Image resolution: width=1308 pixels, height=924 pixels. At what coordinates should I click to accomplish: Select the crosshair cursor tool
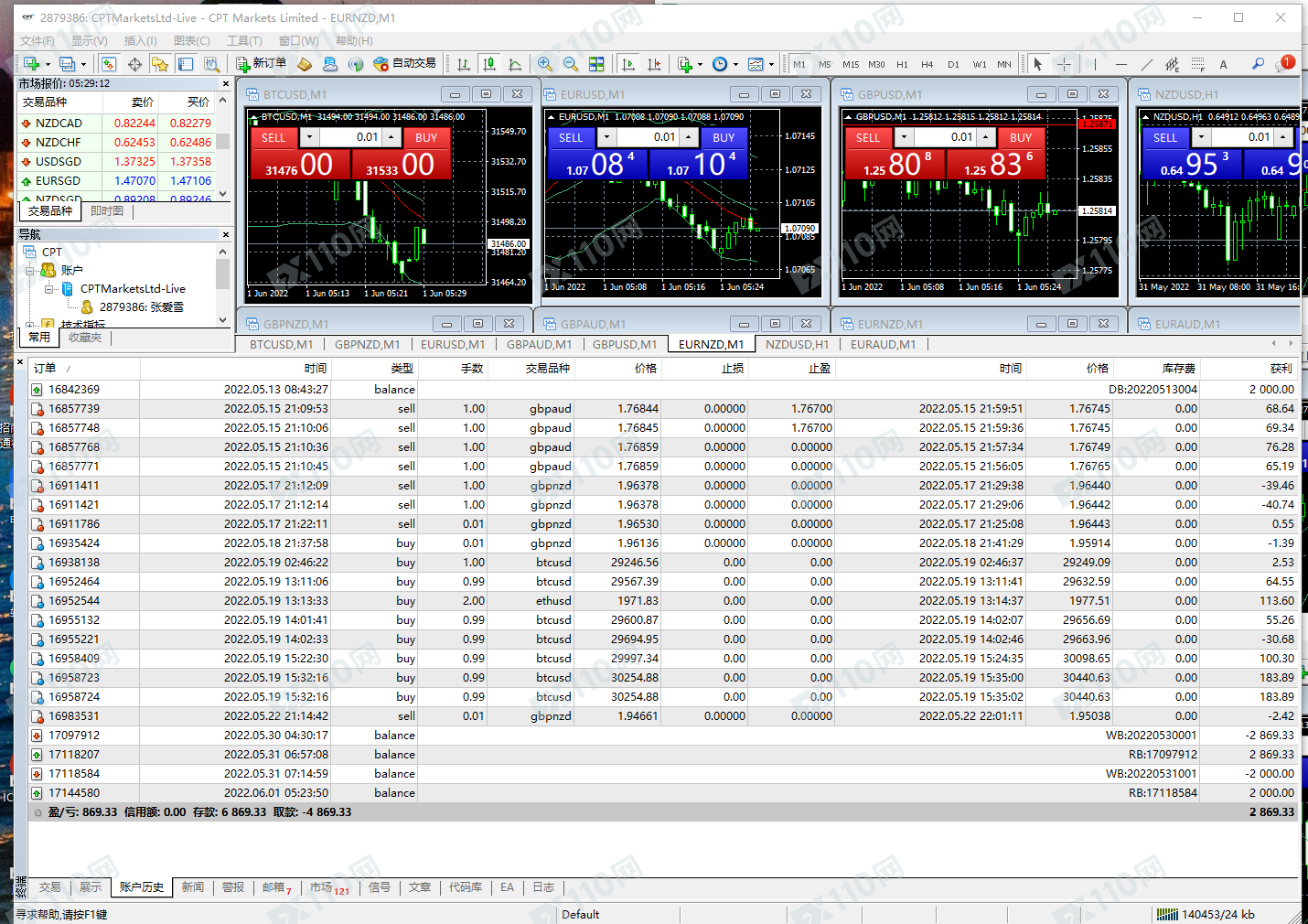point(1064,64)
